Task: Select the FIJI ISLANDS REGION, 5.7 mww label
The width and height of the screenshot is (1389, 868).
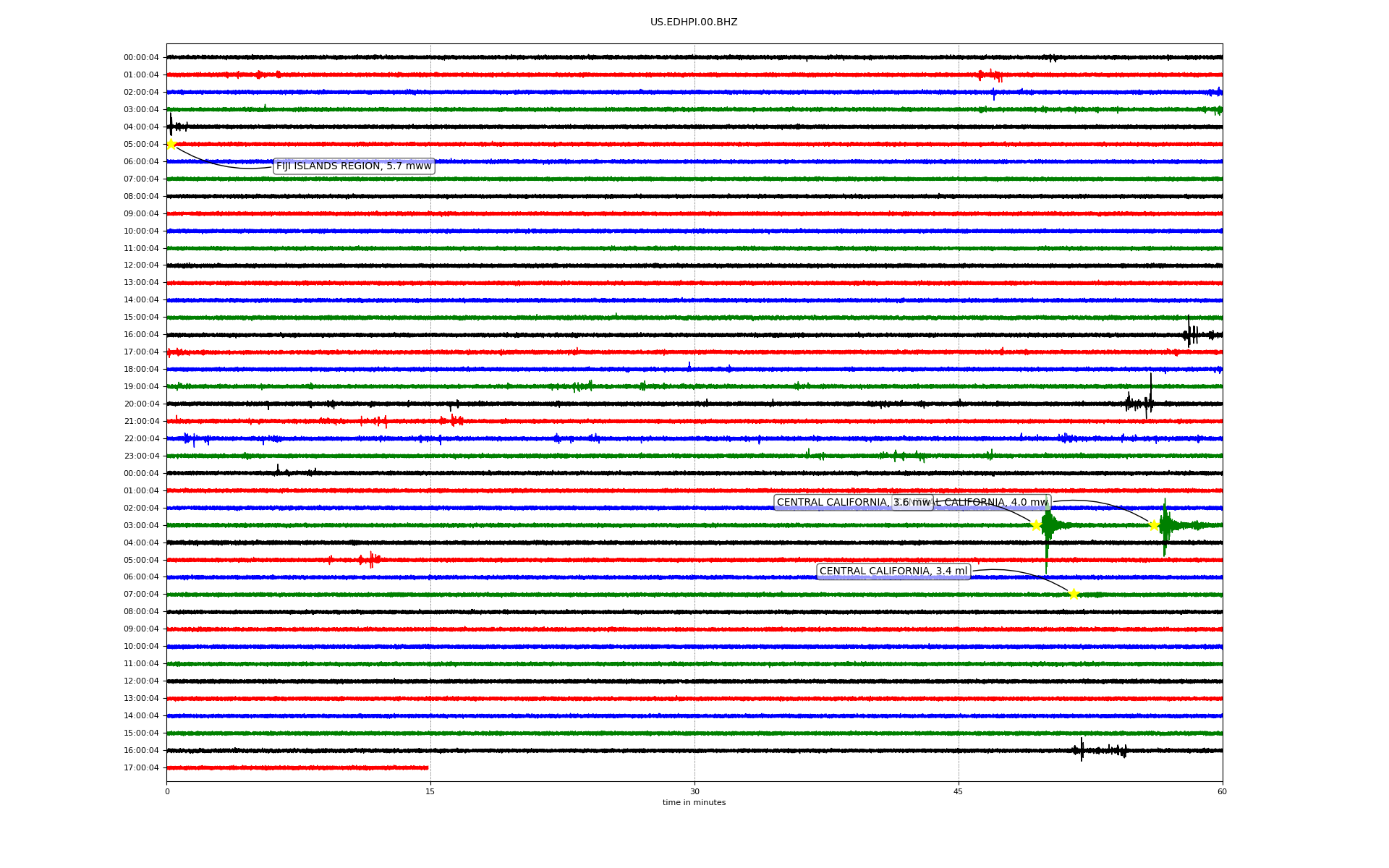Action: pos(354,166)
